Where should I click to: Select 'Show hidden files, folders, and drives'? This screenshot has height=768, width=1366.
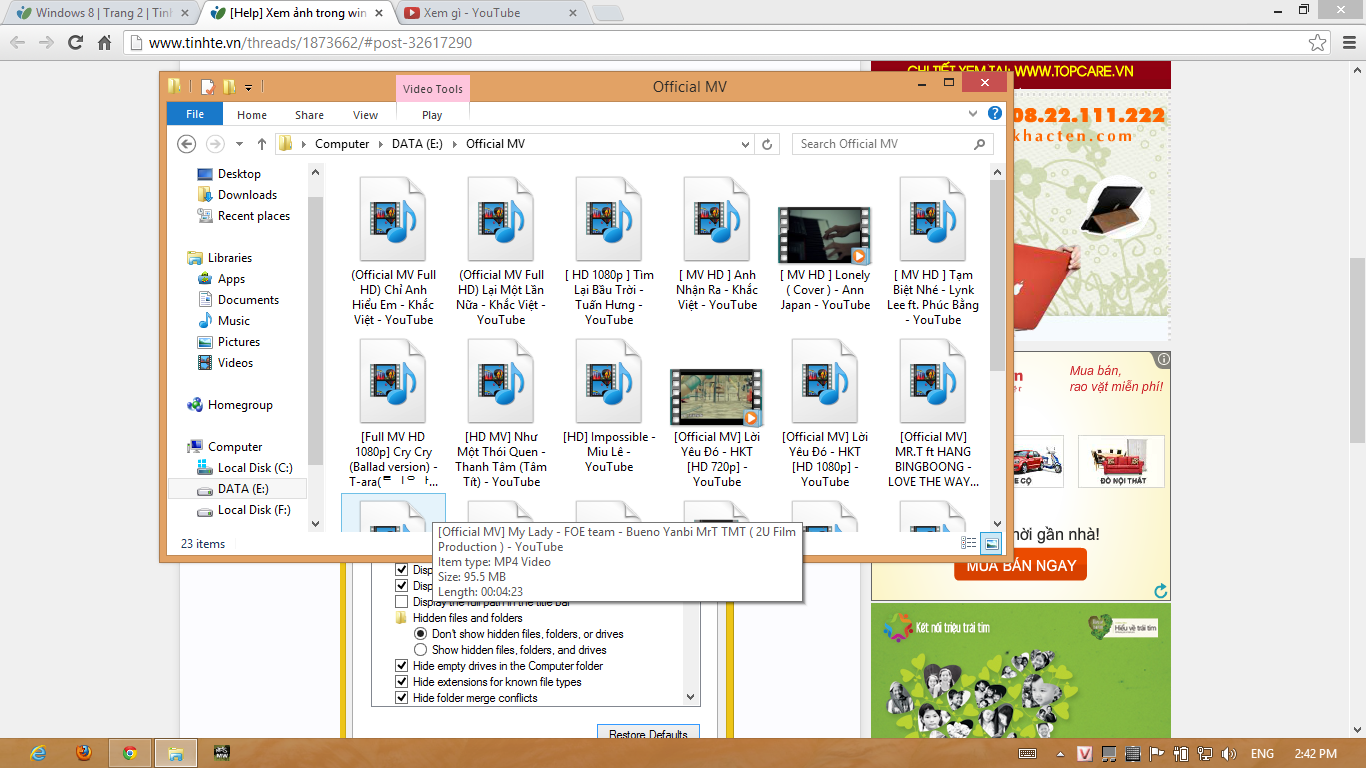pos(421,650)
